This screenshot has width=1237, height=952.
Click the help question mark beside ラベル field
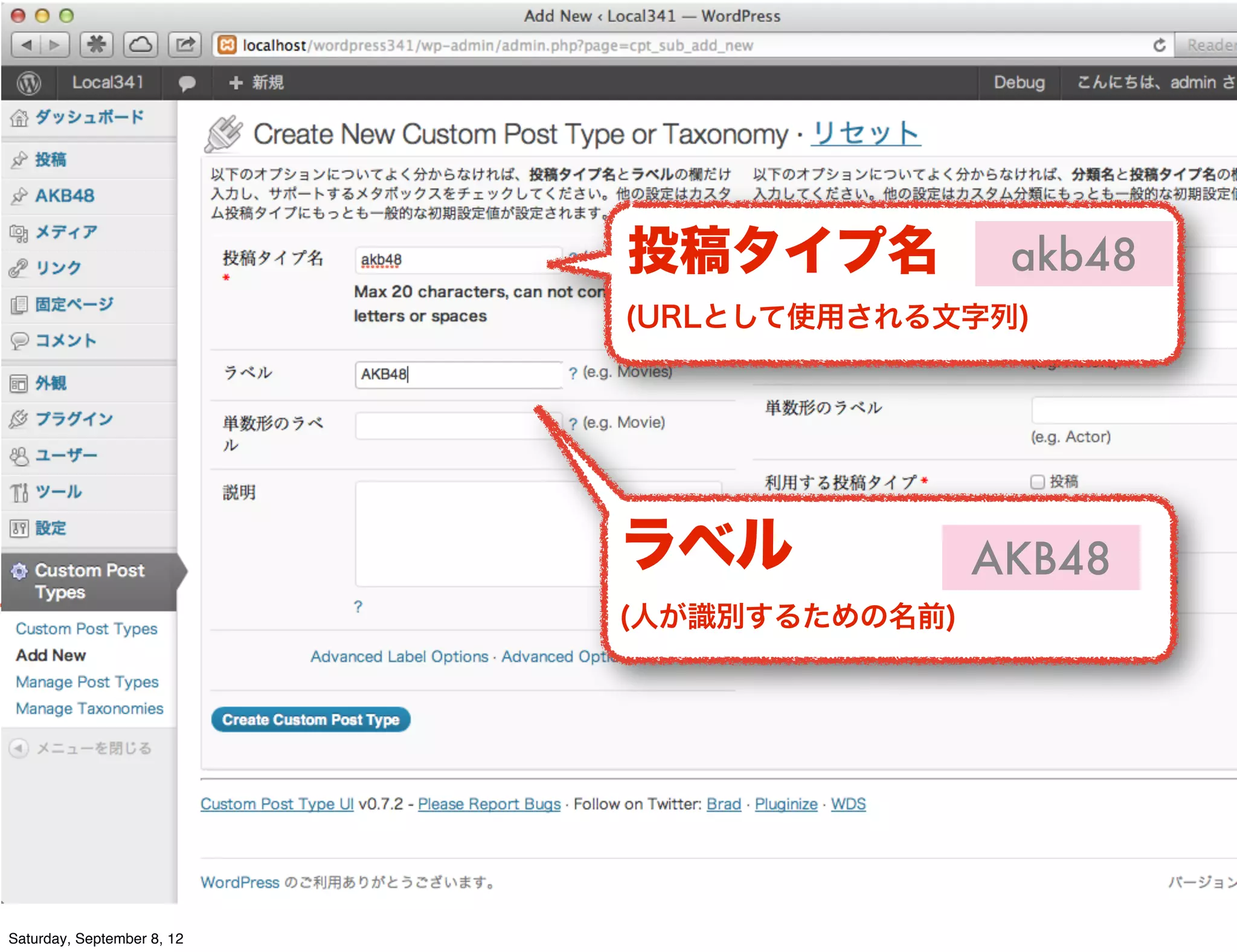(x=573, y=373)
